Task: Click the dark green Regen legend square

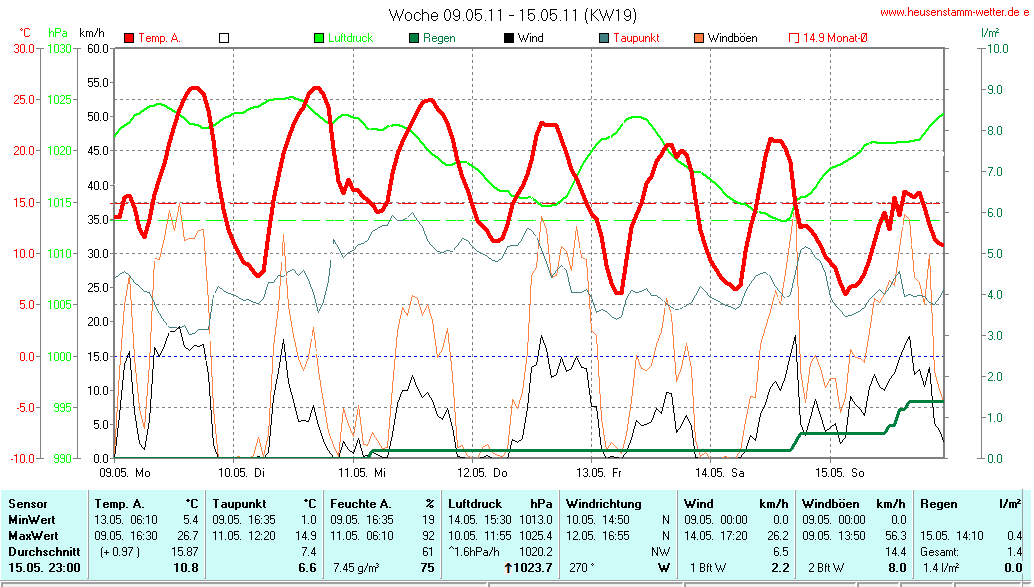Action: (x=414, y=38)
